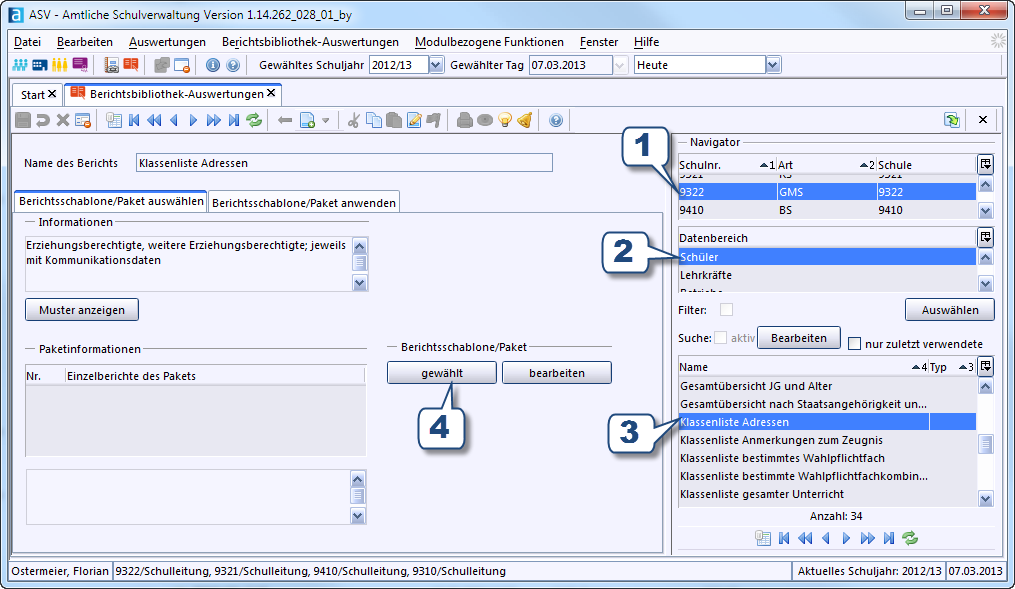Select Klassenliste Anmerkungen zum Zeugnis report

827,440
